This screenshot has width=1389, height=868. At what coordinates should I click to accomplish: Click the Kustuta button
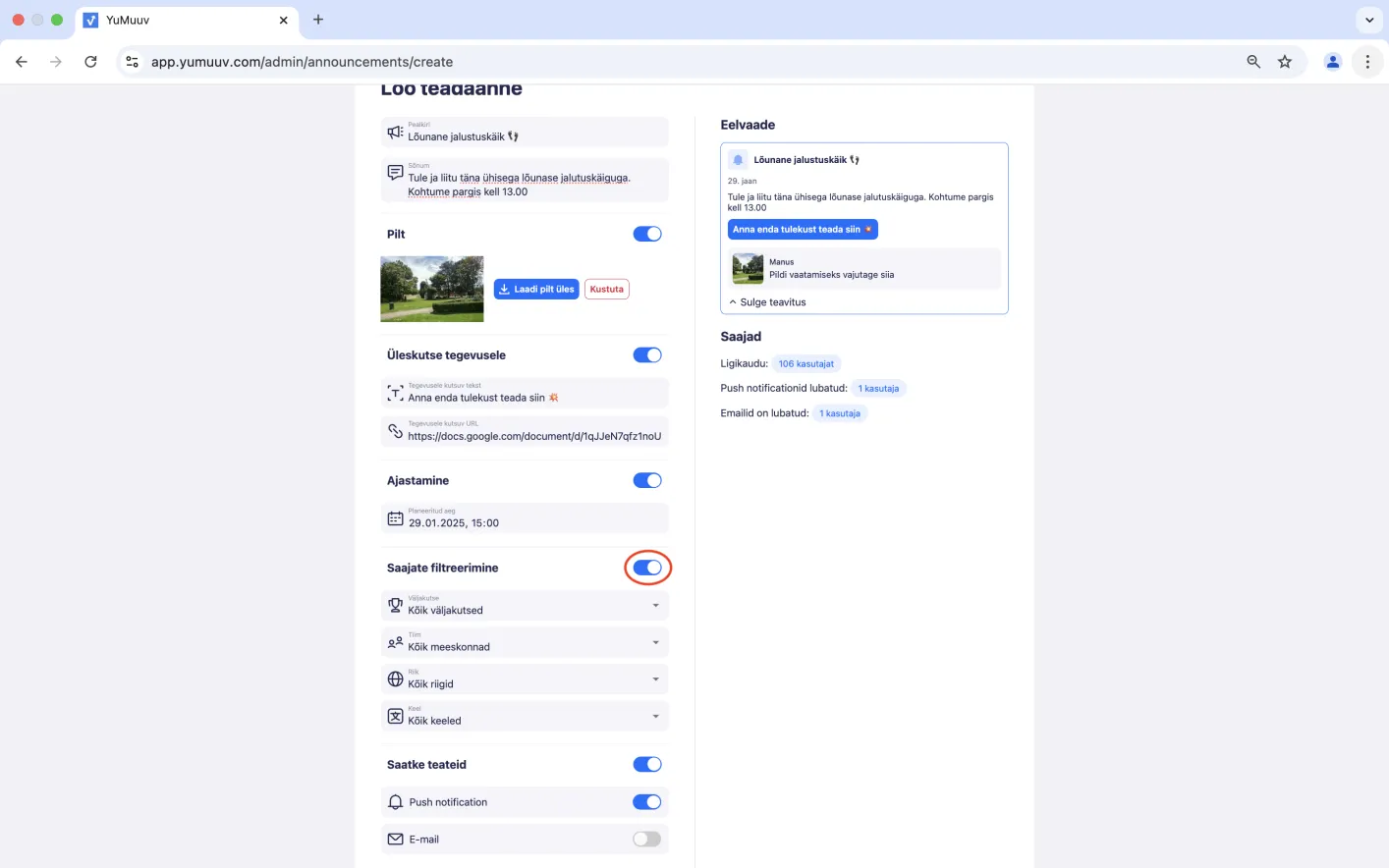click(607, 289)
